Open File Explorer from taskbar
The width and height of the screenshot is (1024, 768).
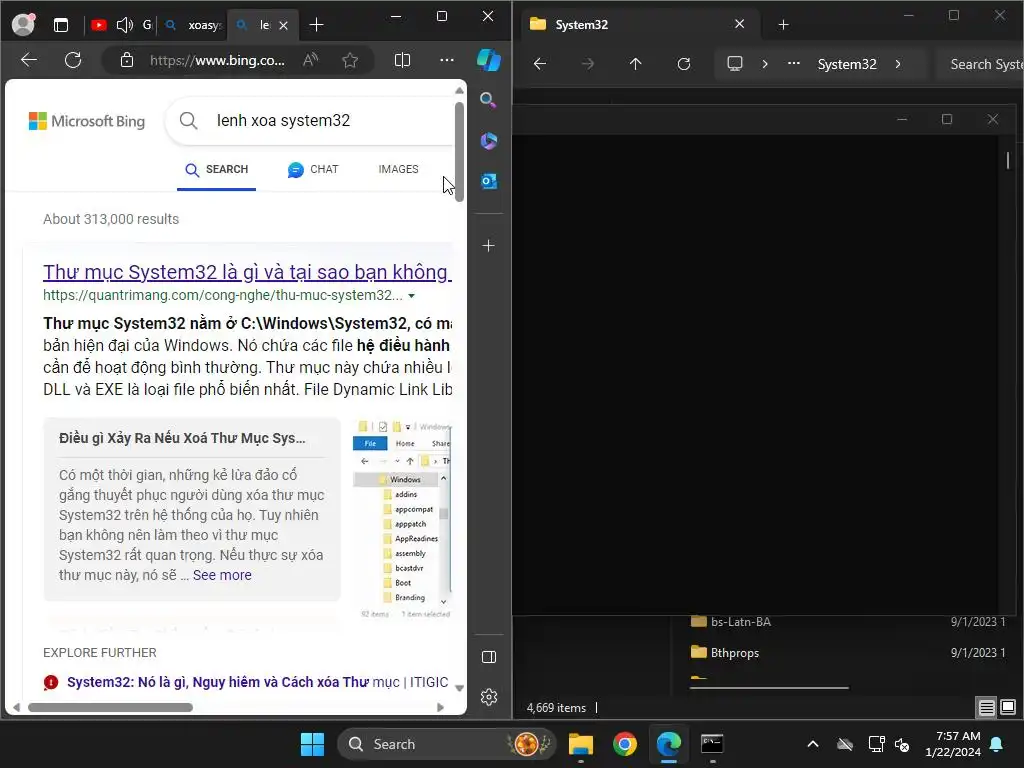coord(581,744)
